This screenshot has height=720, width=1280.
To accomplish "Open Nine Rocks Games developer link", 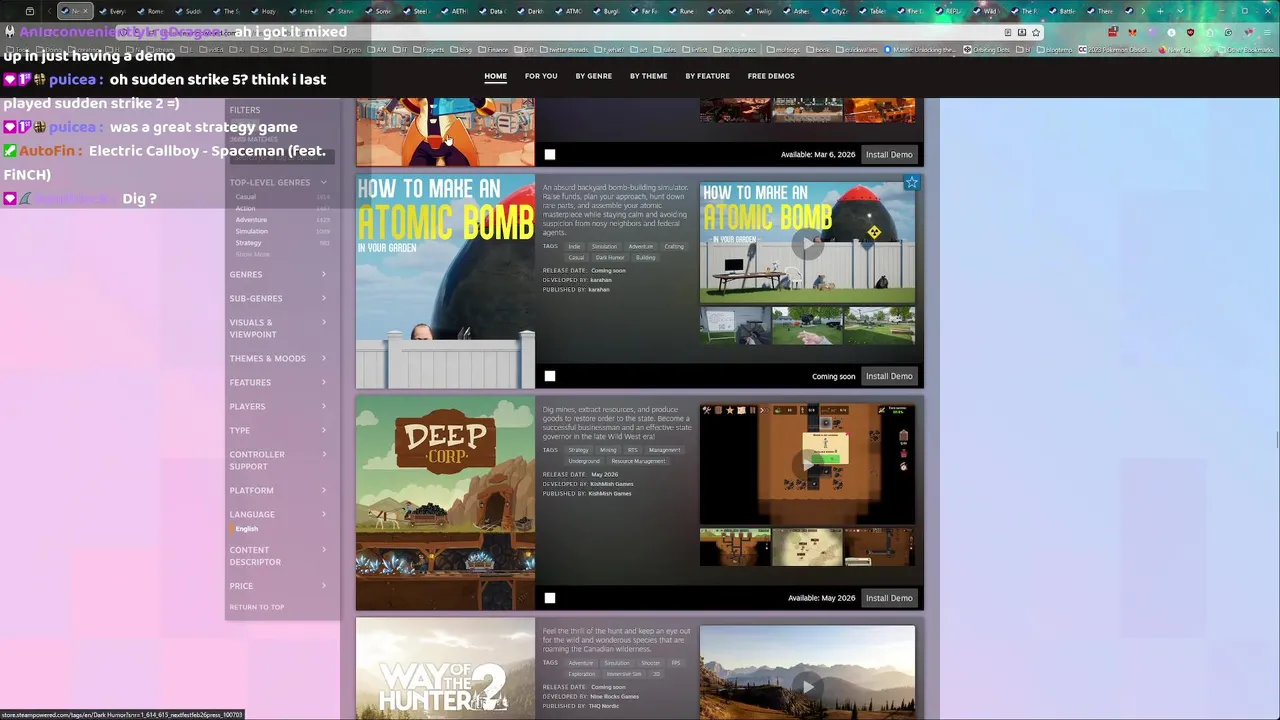I will pos(614,697).
